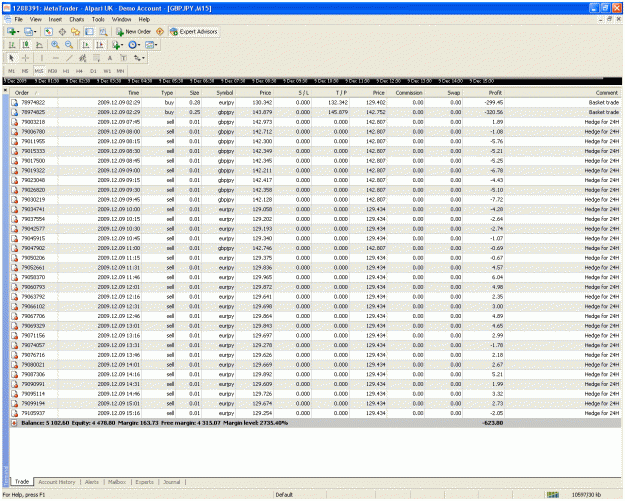Switch chart to bar chart
Viewport: 625px width, 501px height.
click(x=12, y=45)
